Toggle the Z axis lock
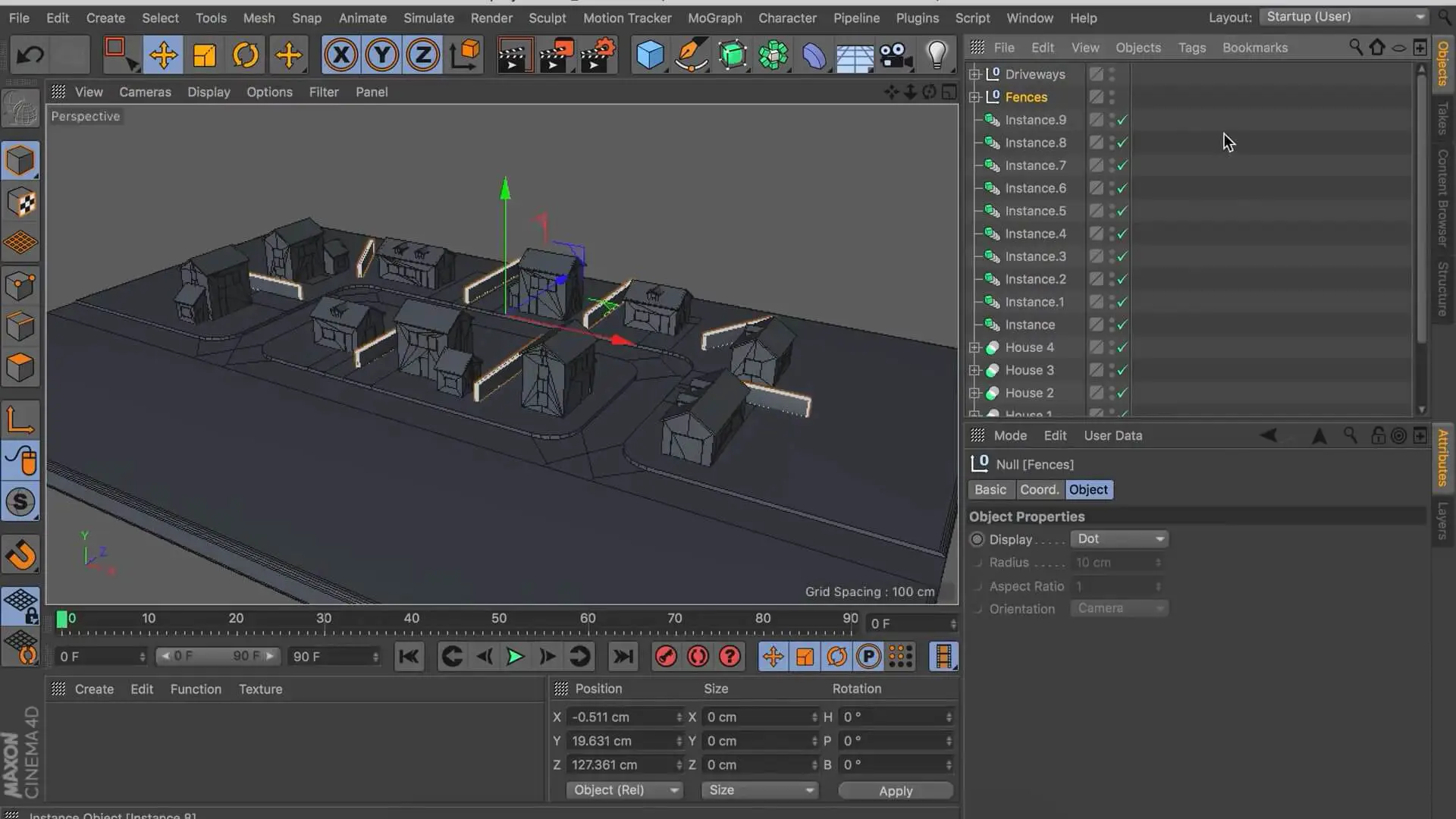The height and width of the screenshot is (819, 1456). coord(422,55)
